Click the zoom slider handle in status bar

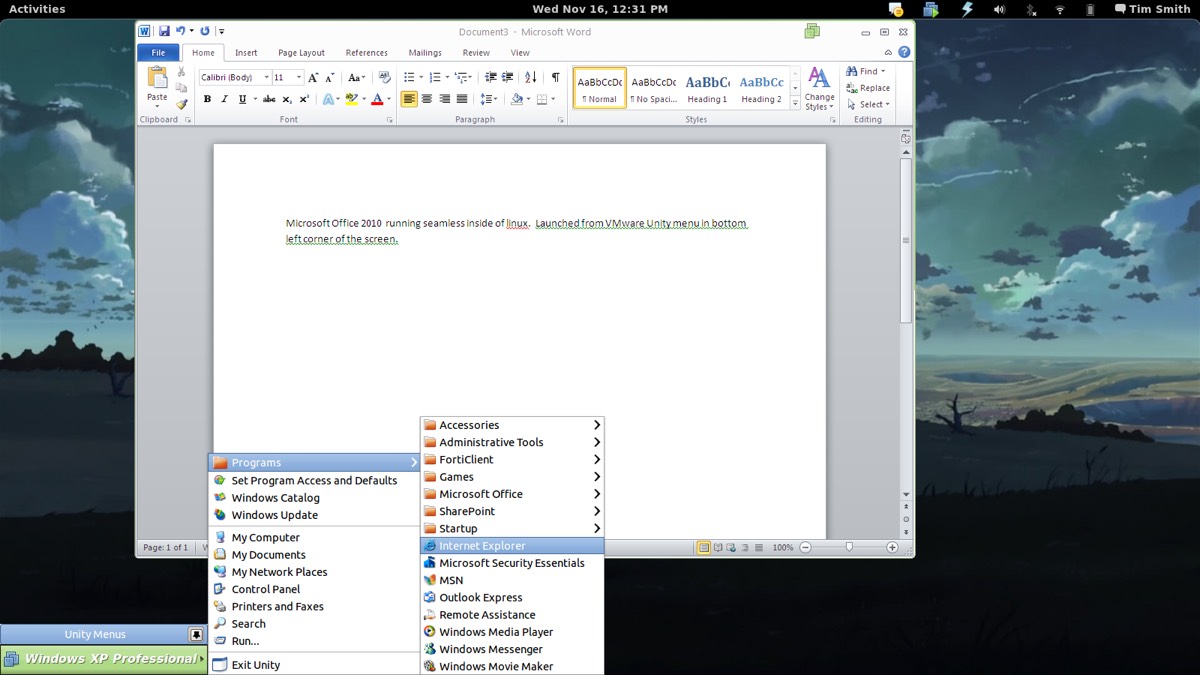tap(849, 547)
